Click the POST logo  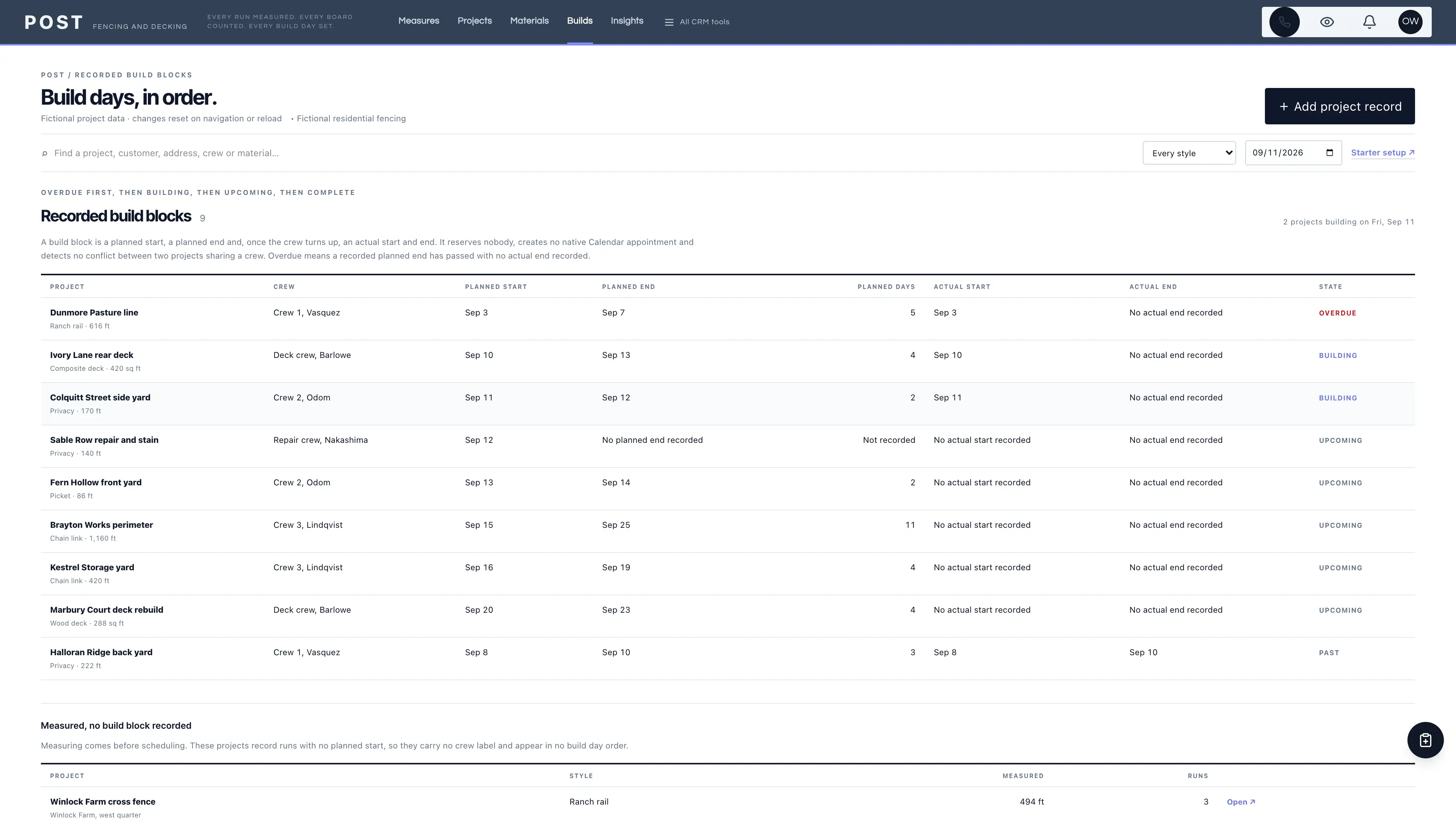click(x=54, y=22)
